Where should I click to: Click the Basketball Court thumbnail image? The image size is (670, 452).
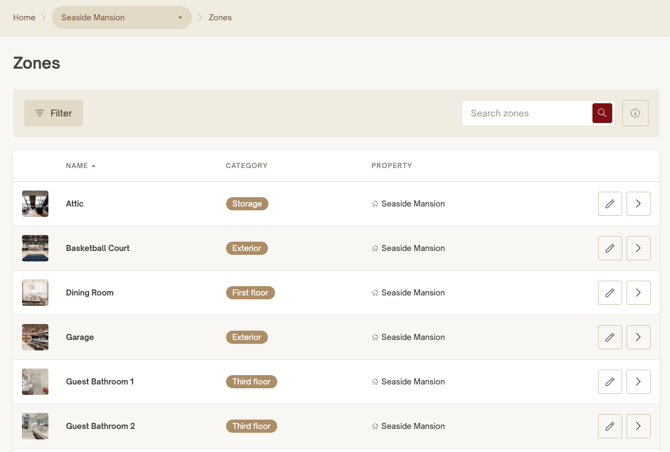point(35,248)
